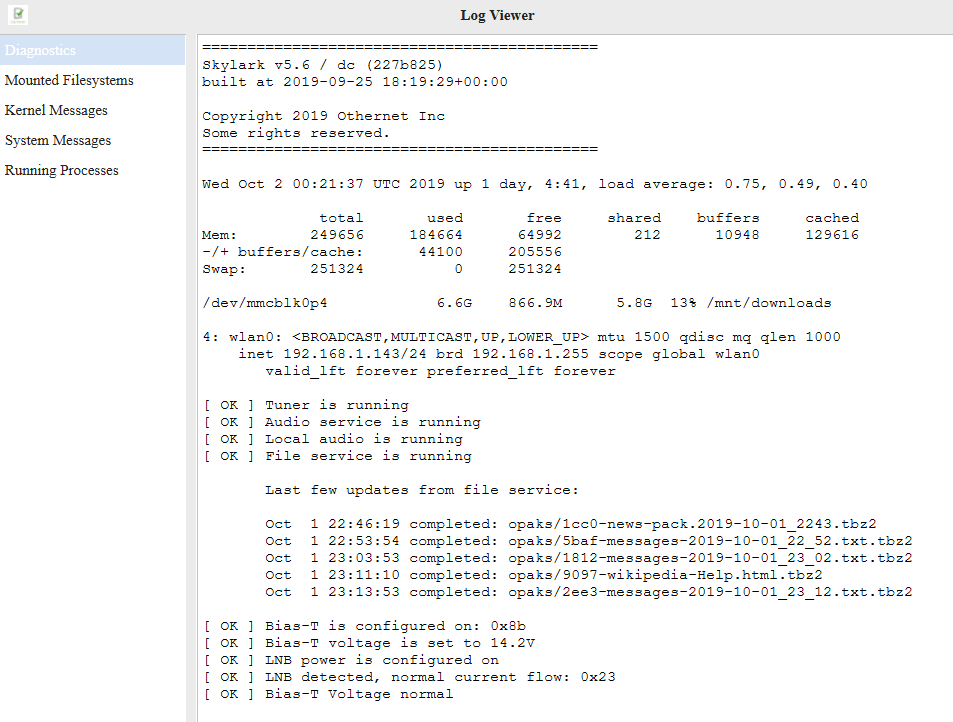This screenshot has height=722, width=953.
Task: Click the Mem row of memory table
Action: pyautogui.click(x=530, y=235)
